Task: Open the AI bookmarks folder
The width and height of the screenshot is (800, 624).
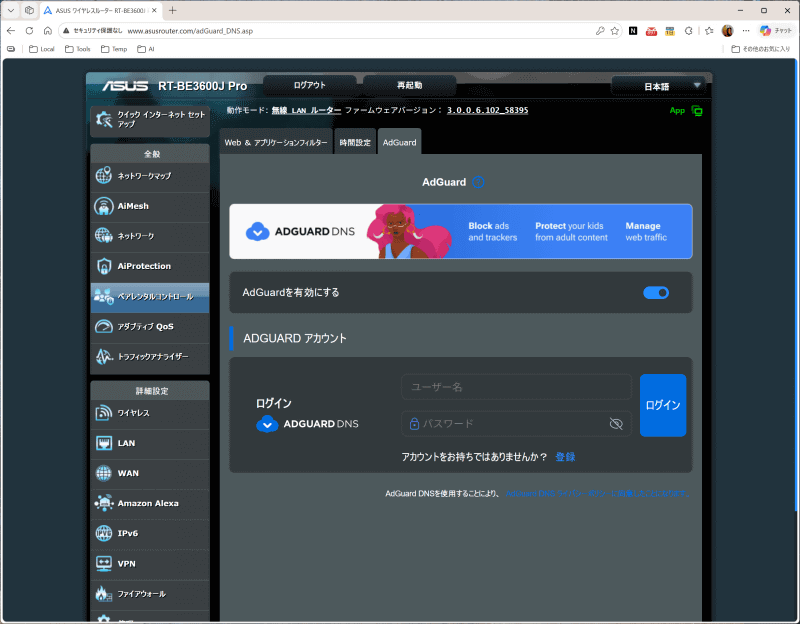Action: 145,49
